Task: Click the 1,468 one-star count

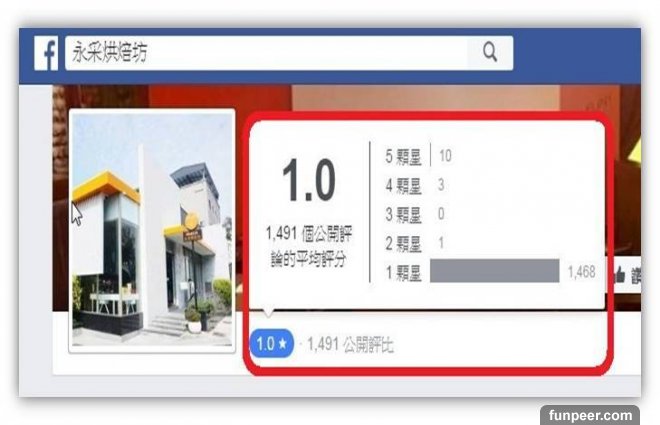Action: click(x=581, y=272)
